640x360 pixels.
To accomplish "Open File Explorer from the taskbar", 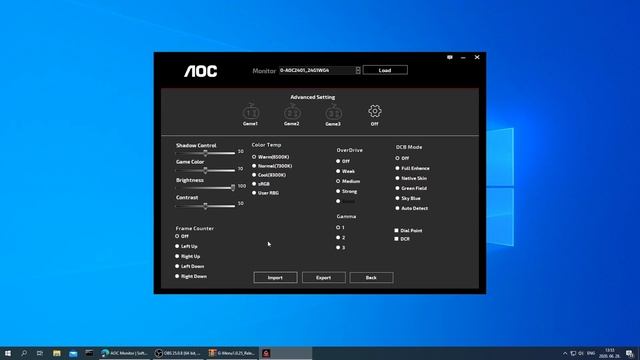I will [57, 353].
